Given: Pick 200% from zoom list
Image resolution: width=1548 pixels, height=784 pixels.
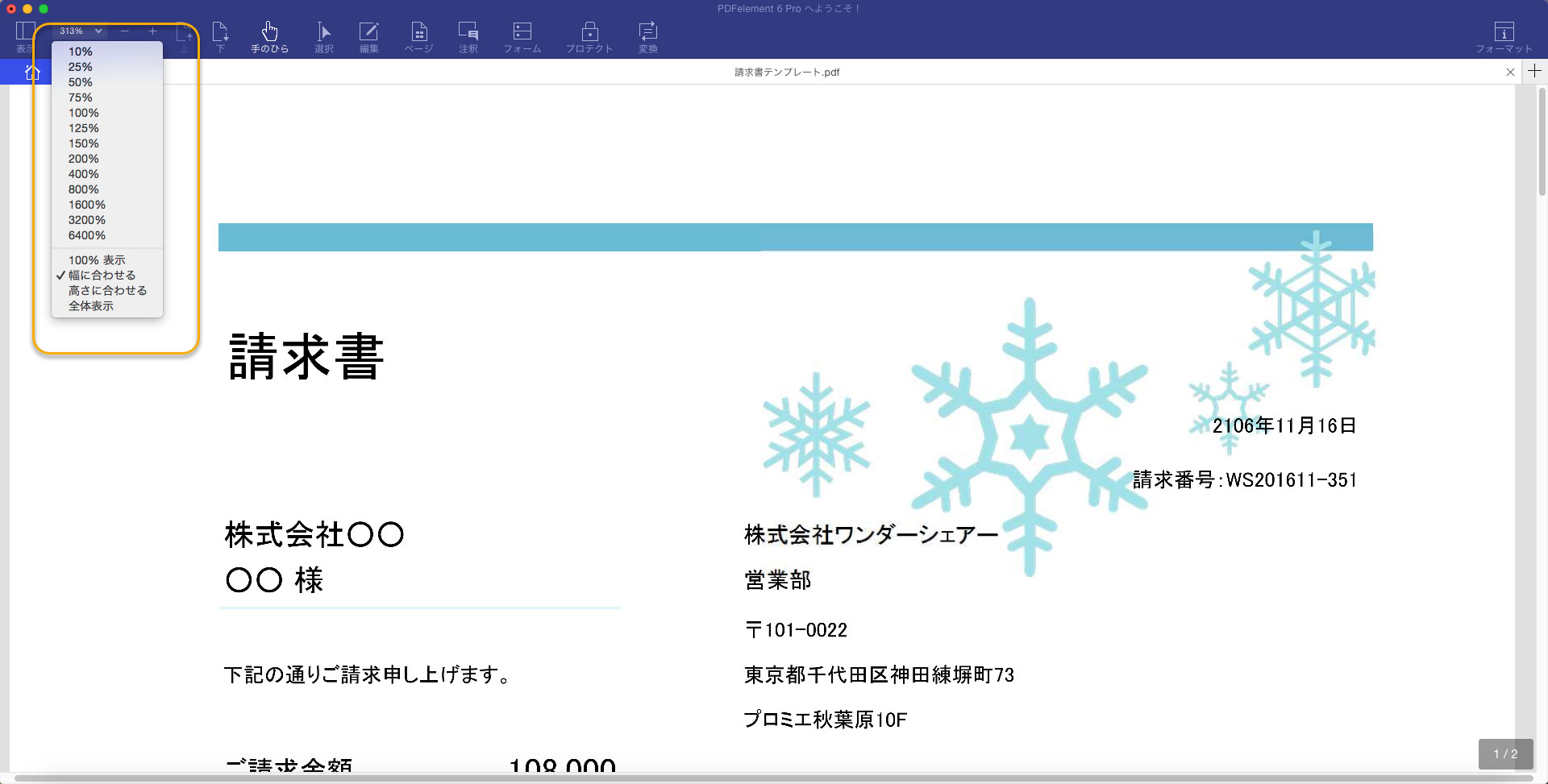Looking at the screenshot, I should [107, 159].
